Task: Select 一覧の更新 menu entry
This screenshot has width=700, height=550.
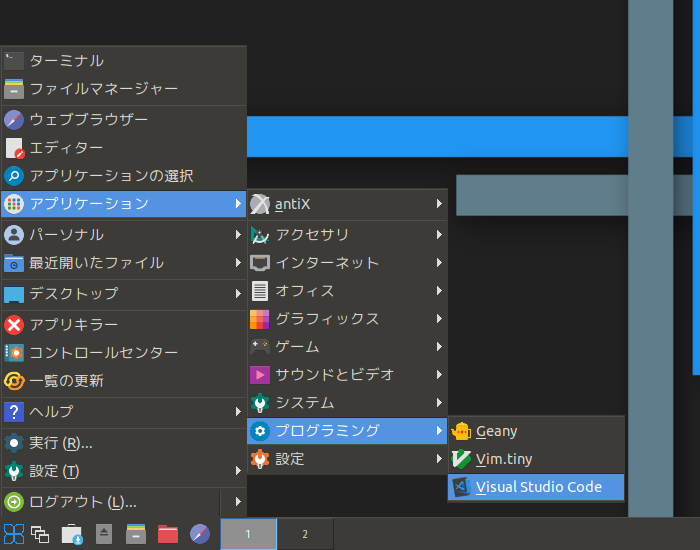Action: pos(124,381)
